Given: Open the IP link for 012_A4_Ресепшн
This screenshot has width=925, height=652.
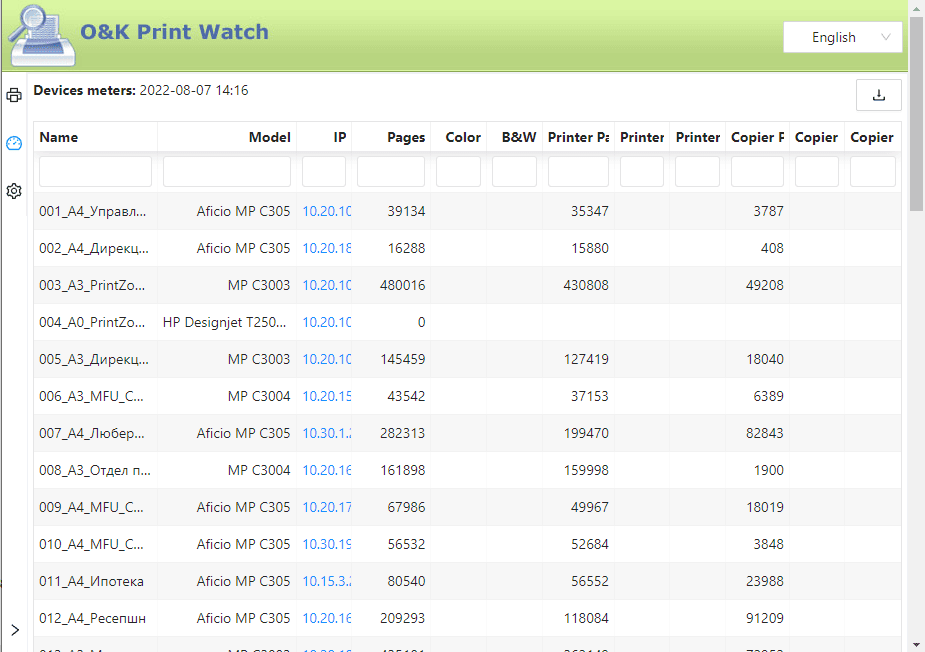Looking at the screenshot, I should [327, 618].
